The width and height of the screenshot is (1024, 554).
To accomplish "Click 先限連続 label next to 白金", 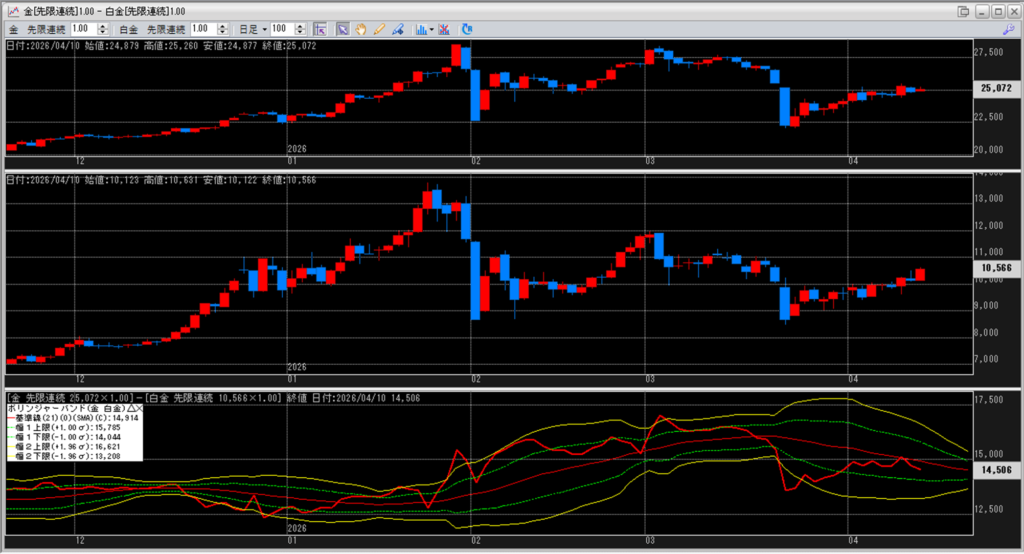I will pos(166,29).
